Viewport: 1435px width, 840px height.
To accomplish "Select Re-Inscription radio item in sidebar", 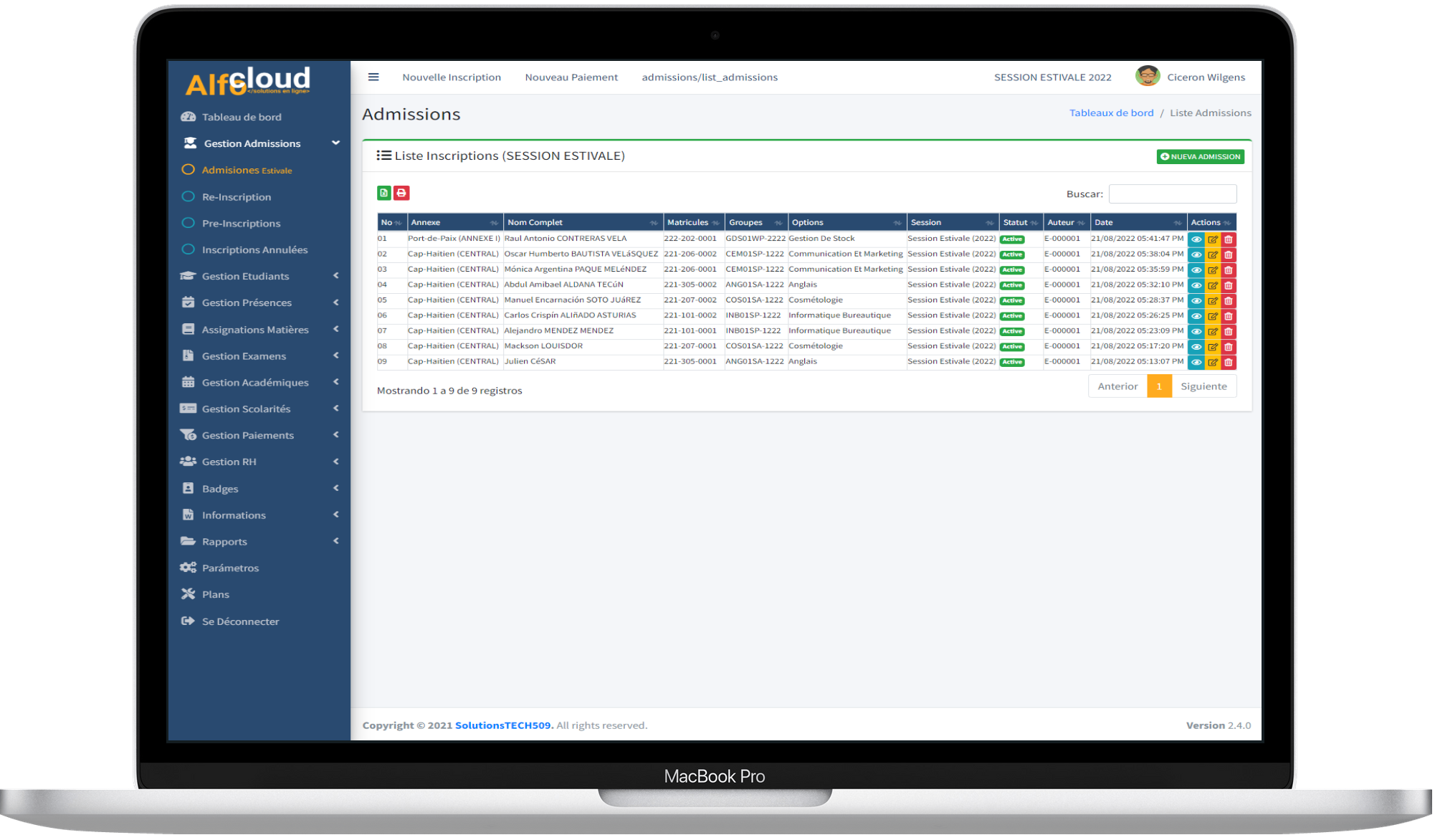I will coord(237,197).
